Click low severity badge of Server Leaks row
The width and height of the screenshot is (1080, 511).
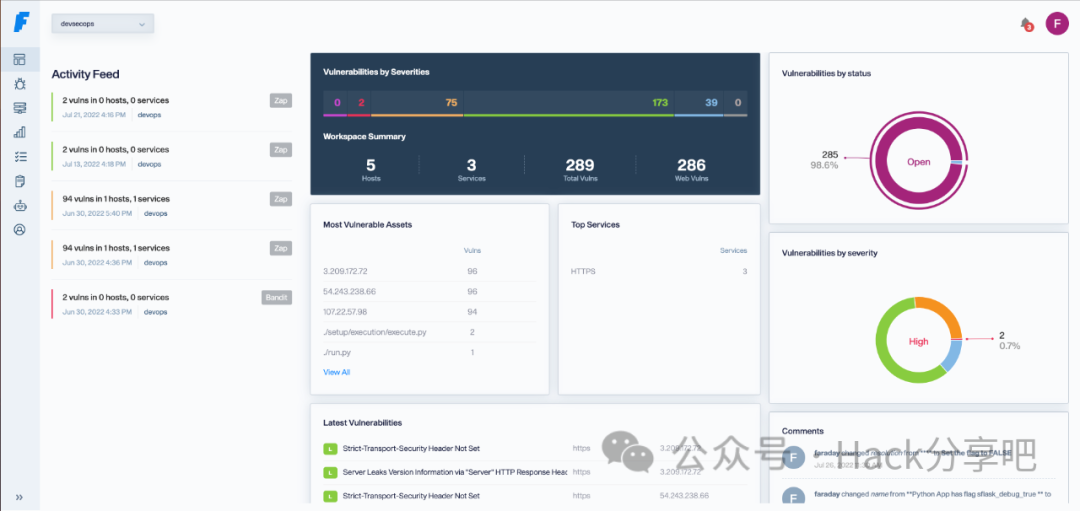(x=330, y=472)
